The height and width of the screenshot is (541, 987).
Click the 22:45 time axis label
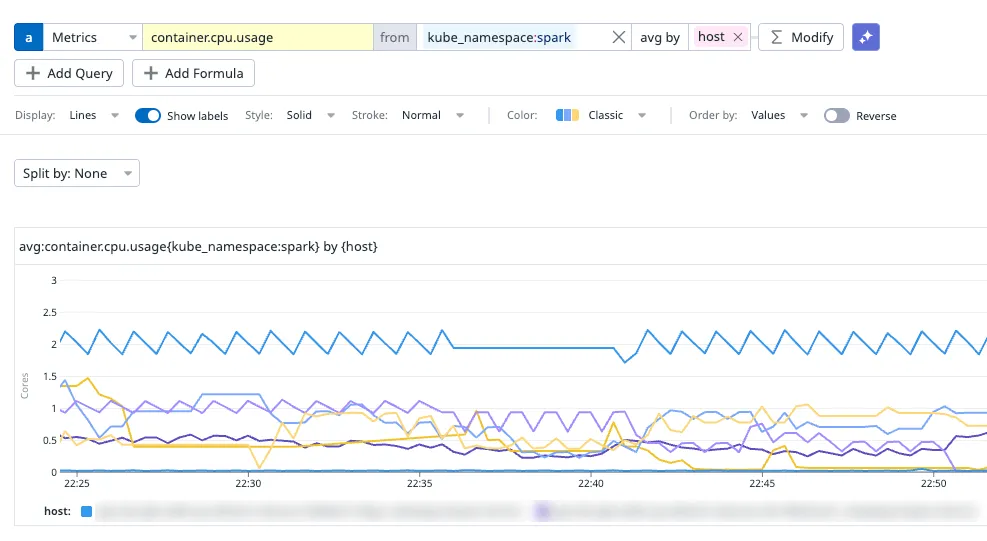[x=762, y=484]
